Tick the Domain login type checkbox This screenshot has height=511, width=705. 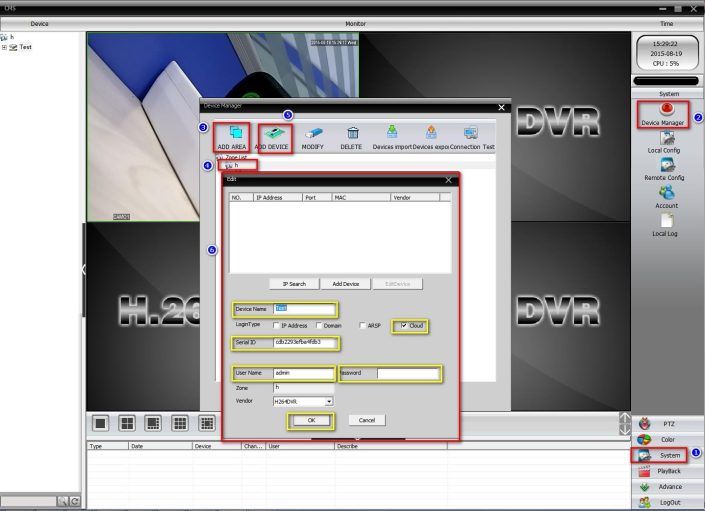[319, 326]
